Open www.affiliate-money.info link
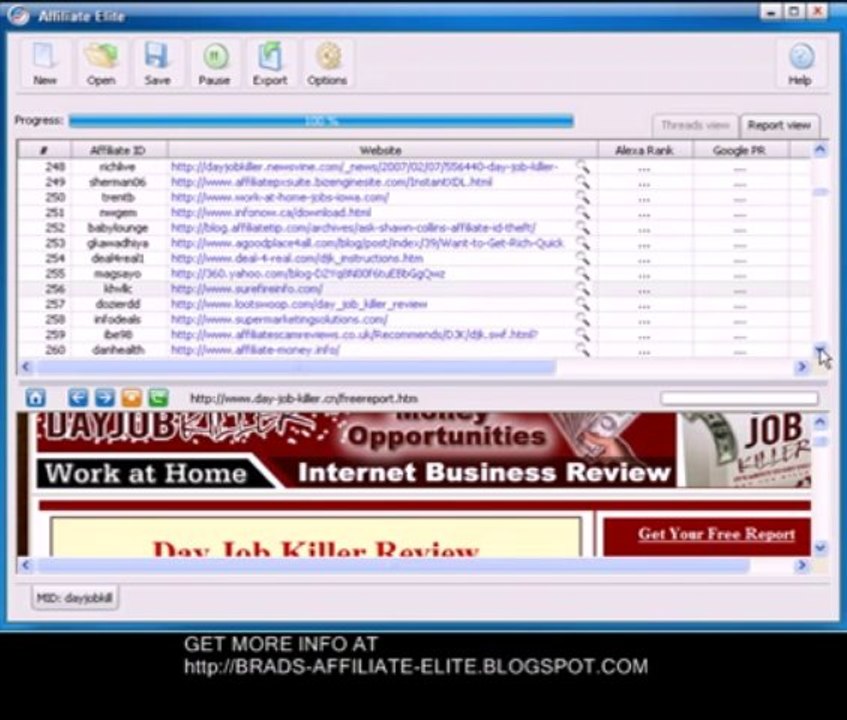 pos(255,350)
